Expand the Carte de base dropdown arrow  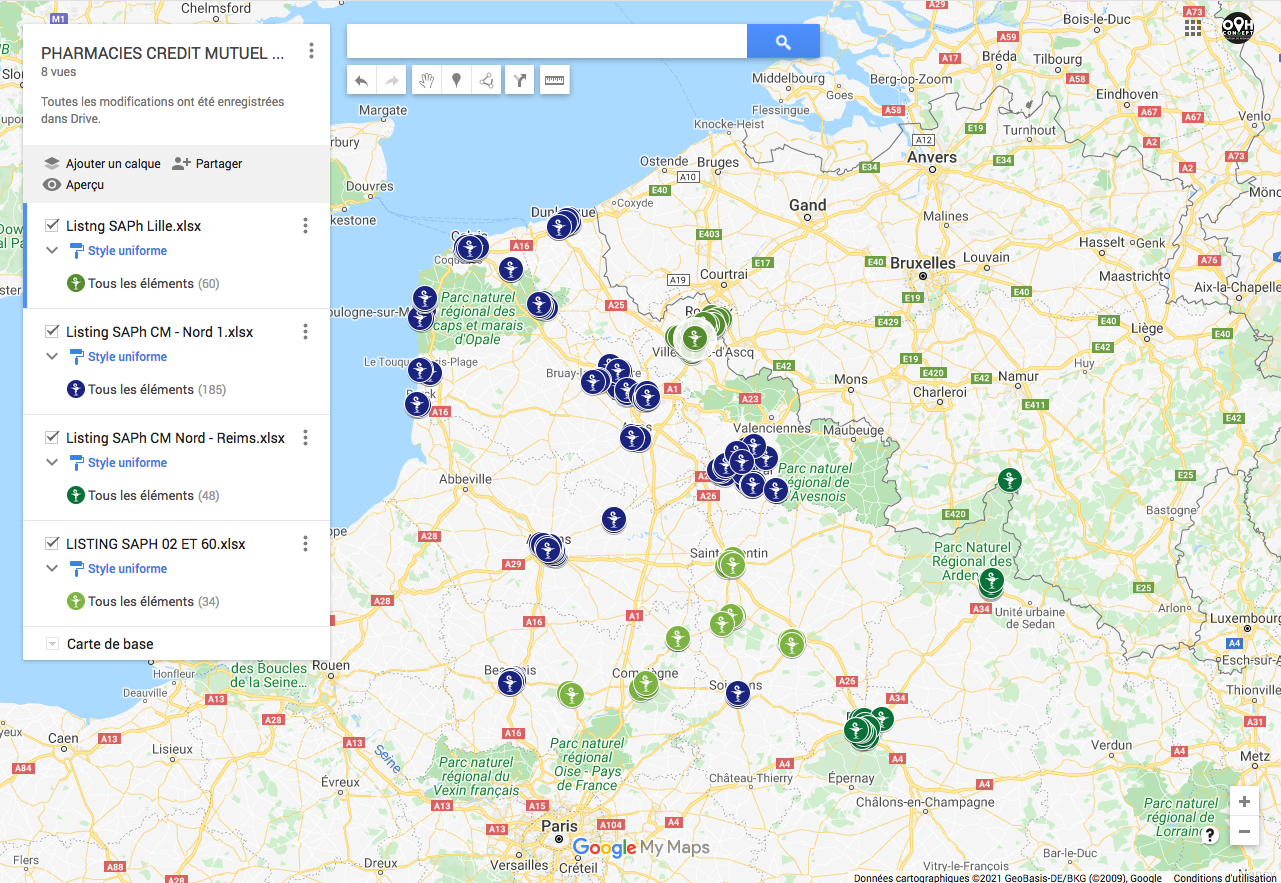[52, 644]
